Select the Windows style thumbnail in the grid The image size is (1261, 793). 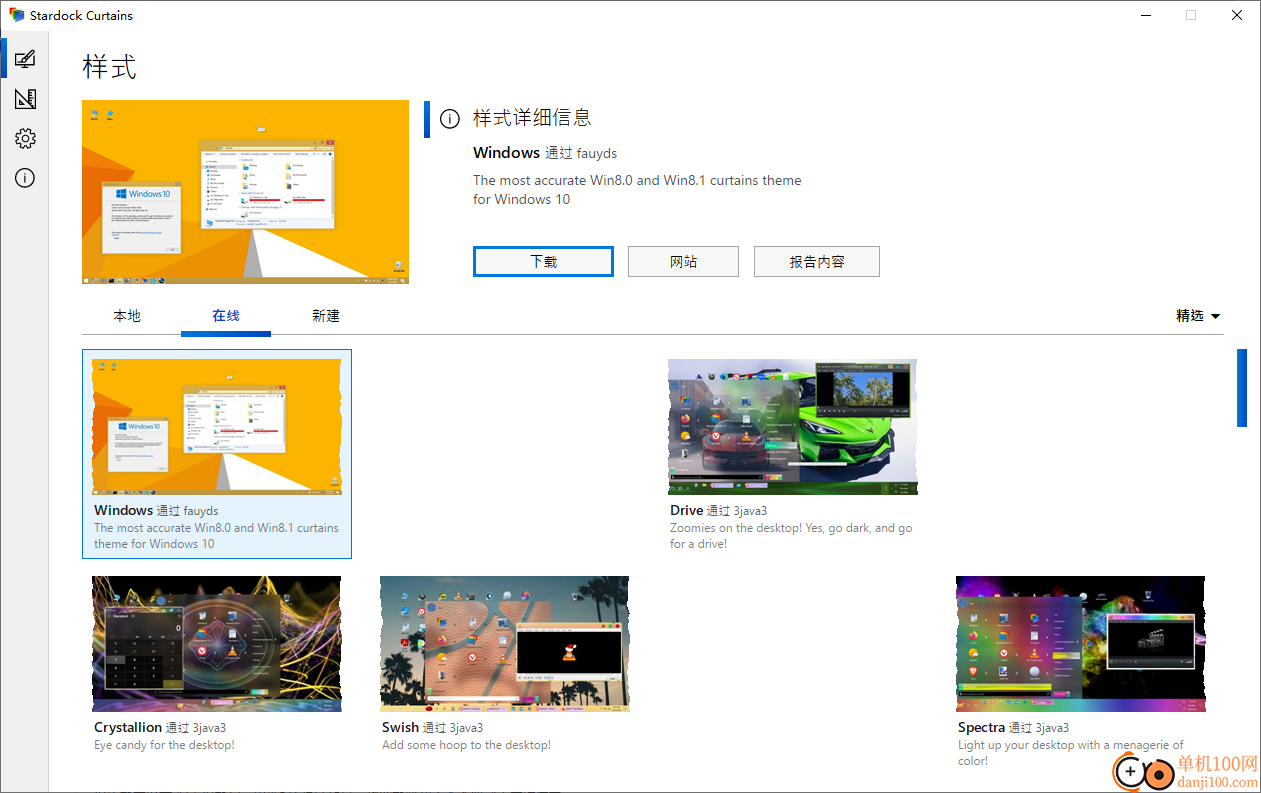pyautogui.click(x=216, y=427)
